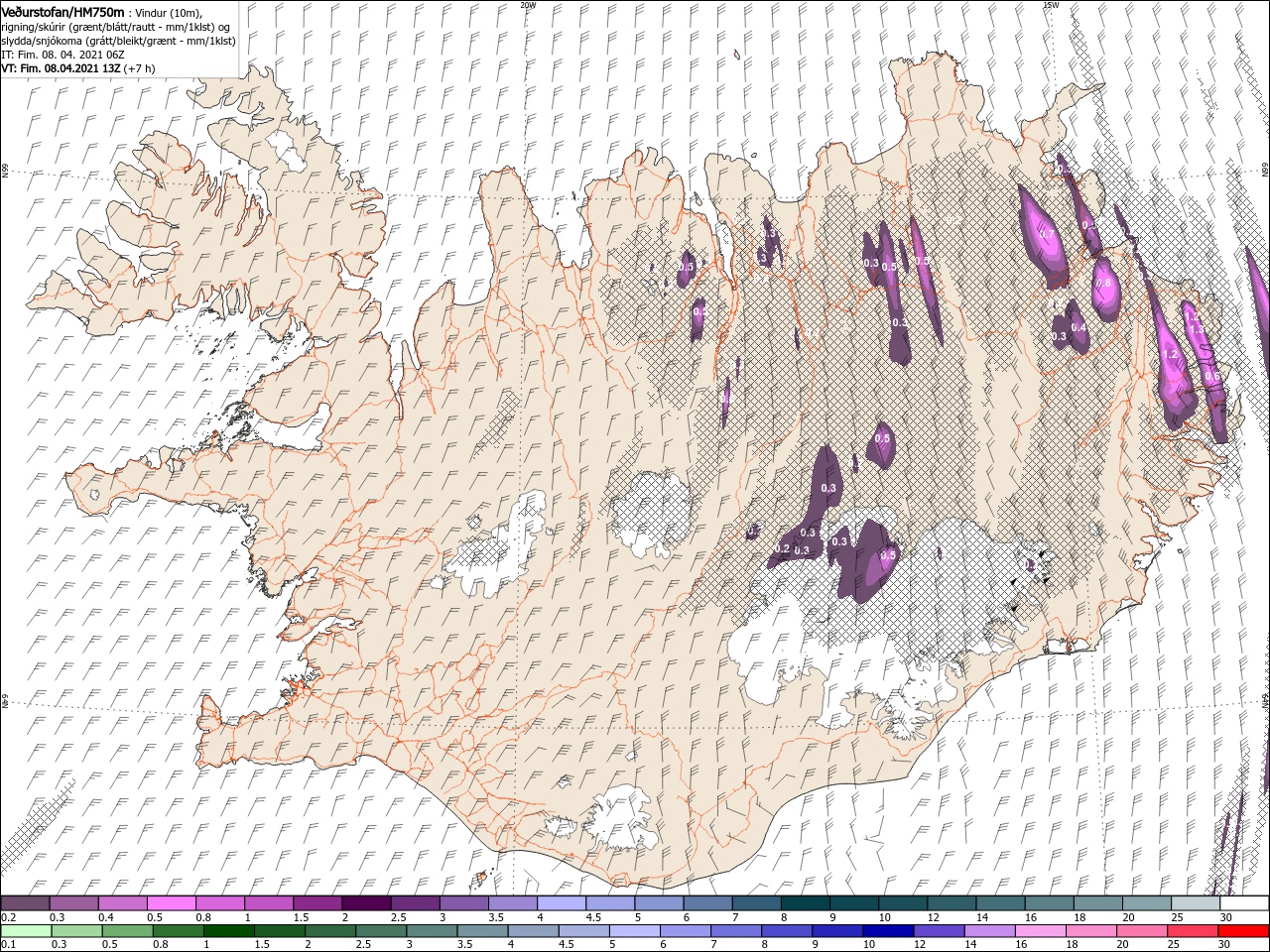Pick the white top-row swatch at 30
1270x952 pixels.
[x=1244, y=903]
